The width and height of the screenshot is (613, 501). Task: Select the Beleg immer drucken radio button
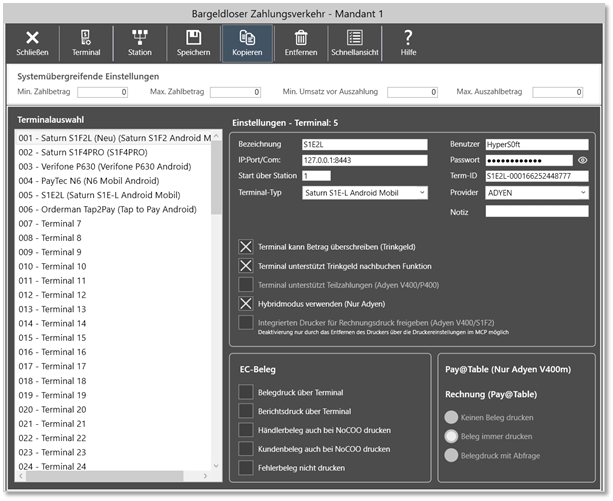pos(452,437)
